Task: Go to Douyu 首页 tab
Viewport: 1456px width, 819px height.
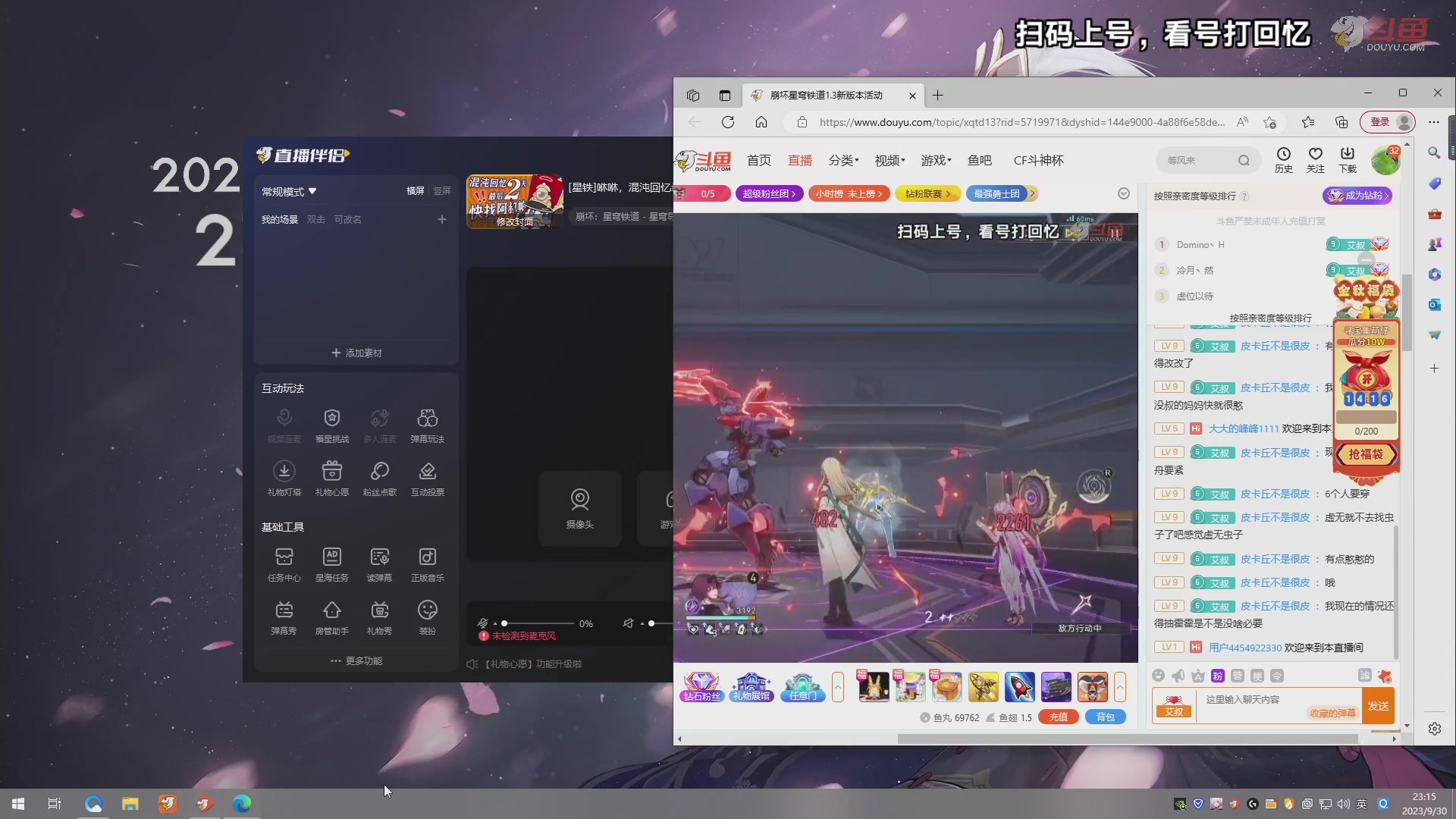Action: 759,160
